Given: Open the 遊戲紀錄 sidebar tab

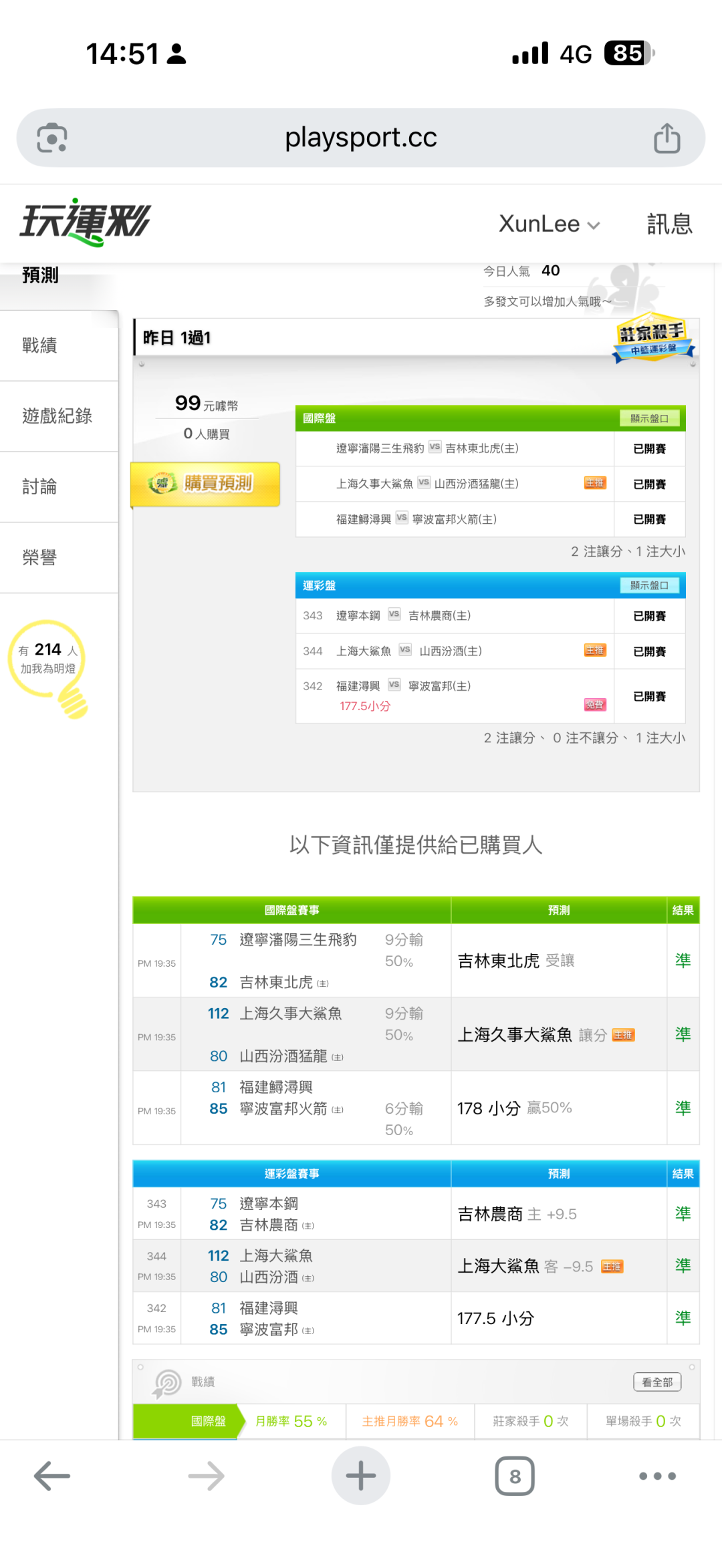Looking at the screenshot, I should 57,416.
